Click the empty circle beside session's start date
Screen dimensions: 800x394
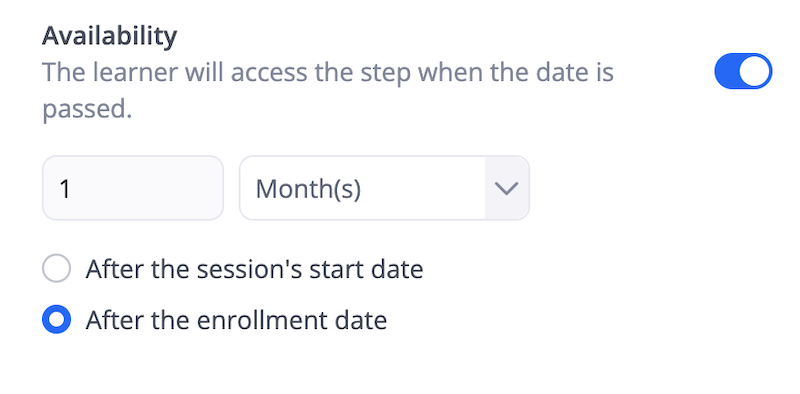(x=56, y=268)
